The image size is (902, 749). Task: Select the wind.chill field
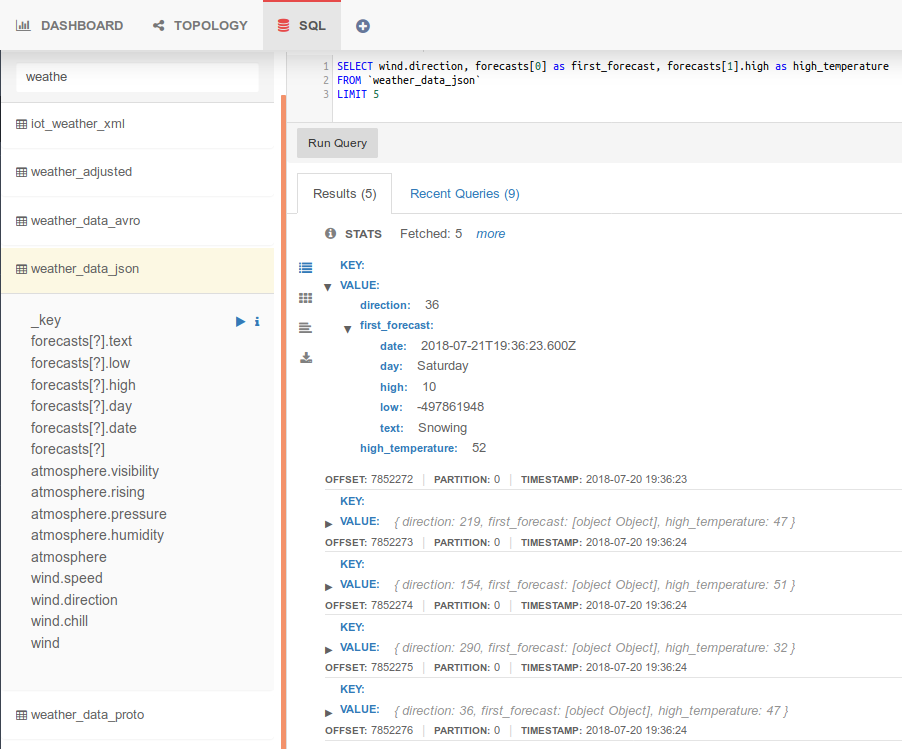tap(59, 621)
